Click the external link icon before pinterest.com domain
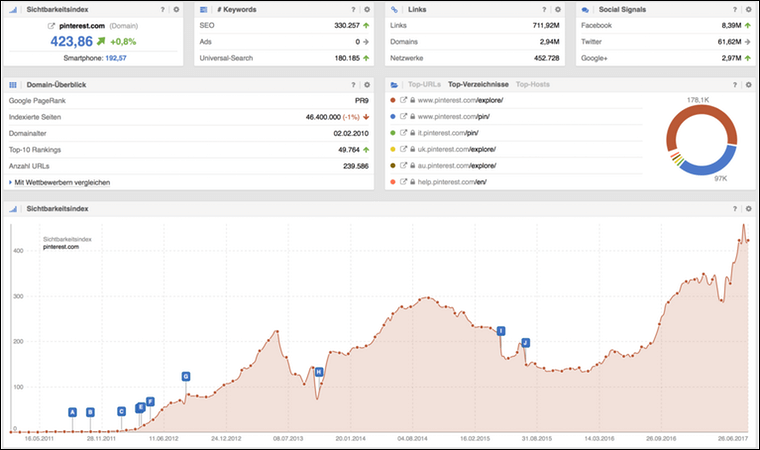The height and width of the screenshot is (450, 760). coord(52,25)
